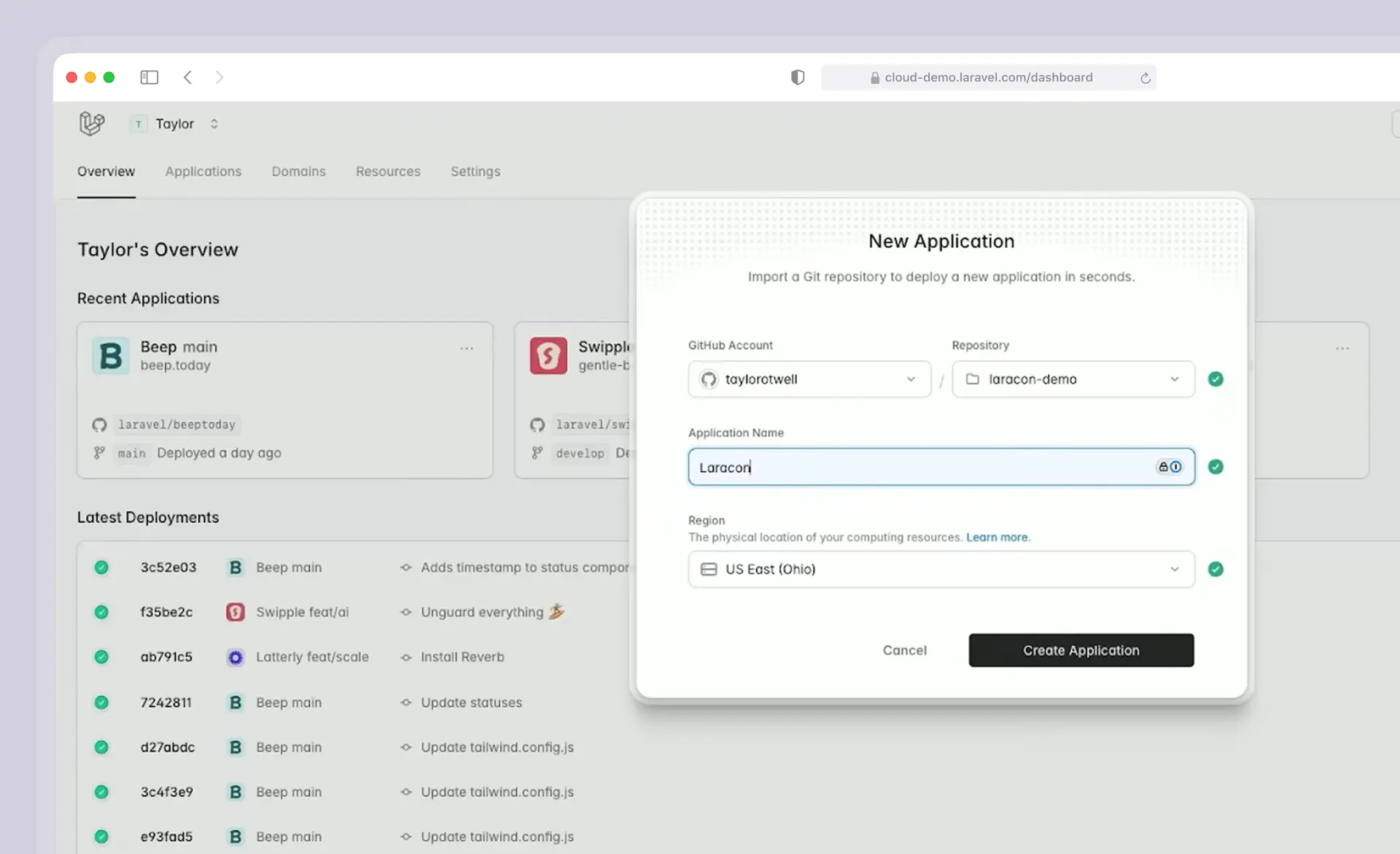Open the Beep card three-dot menu
This screenshot has width=1400, height=854.
[467, 349]
